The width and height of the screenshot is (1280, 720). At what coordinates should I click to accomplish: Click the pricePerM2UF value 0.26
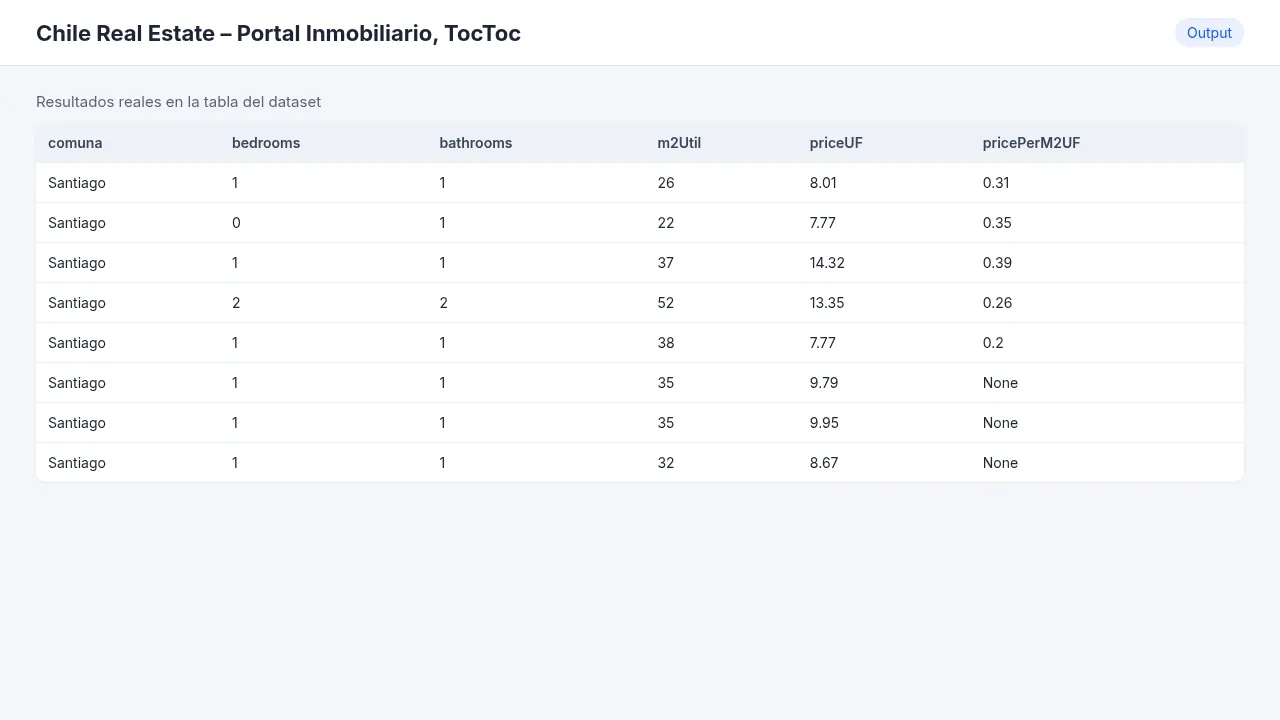point(997,303)
